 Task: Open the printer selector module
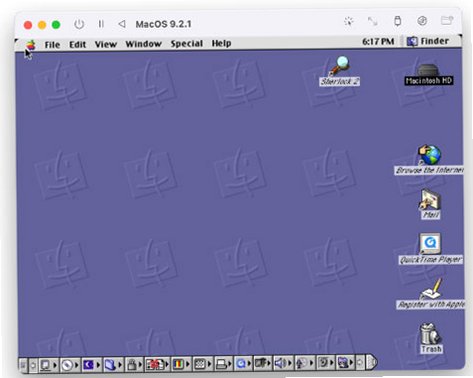point(224,363)
